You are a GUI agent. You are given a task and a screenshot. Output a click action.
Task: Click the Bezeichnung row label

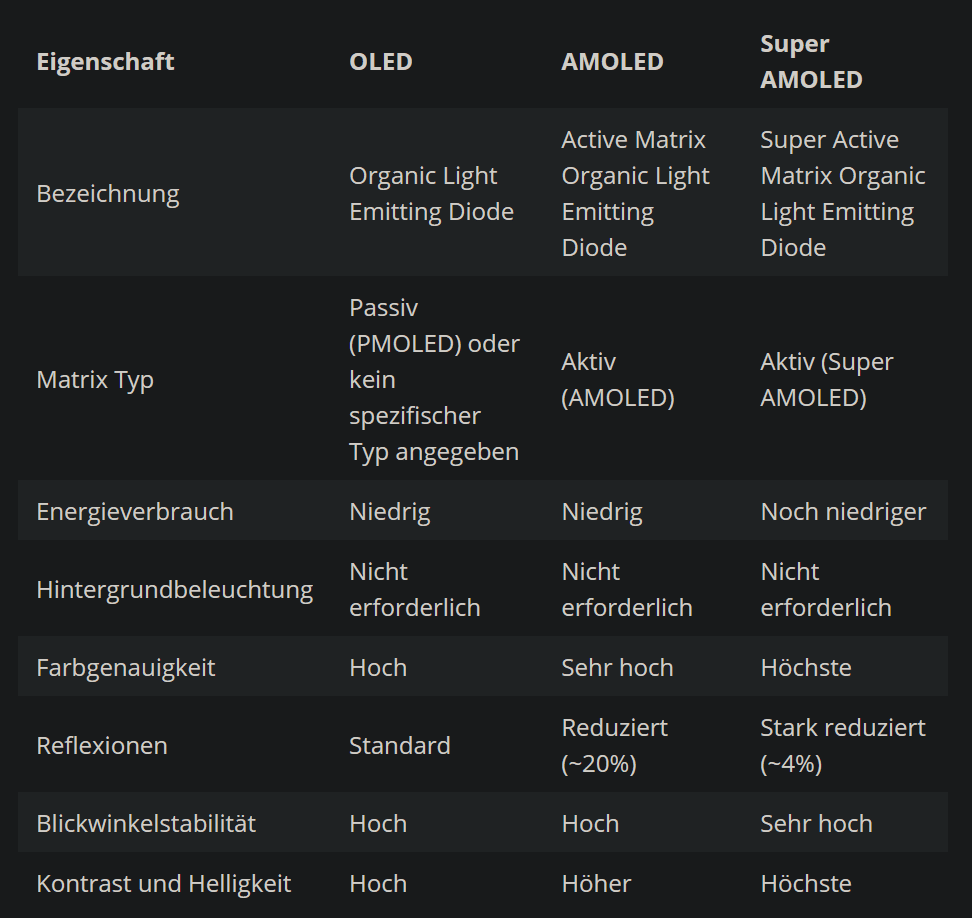[x=108, y=194]
